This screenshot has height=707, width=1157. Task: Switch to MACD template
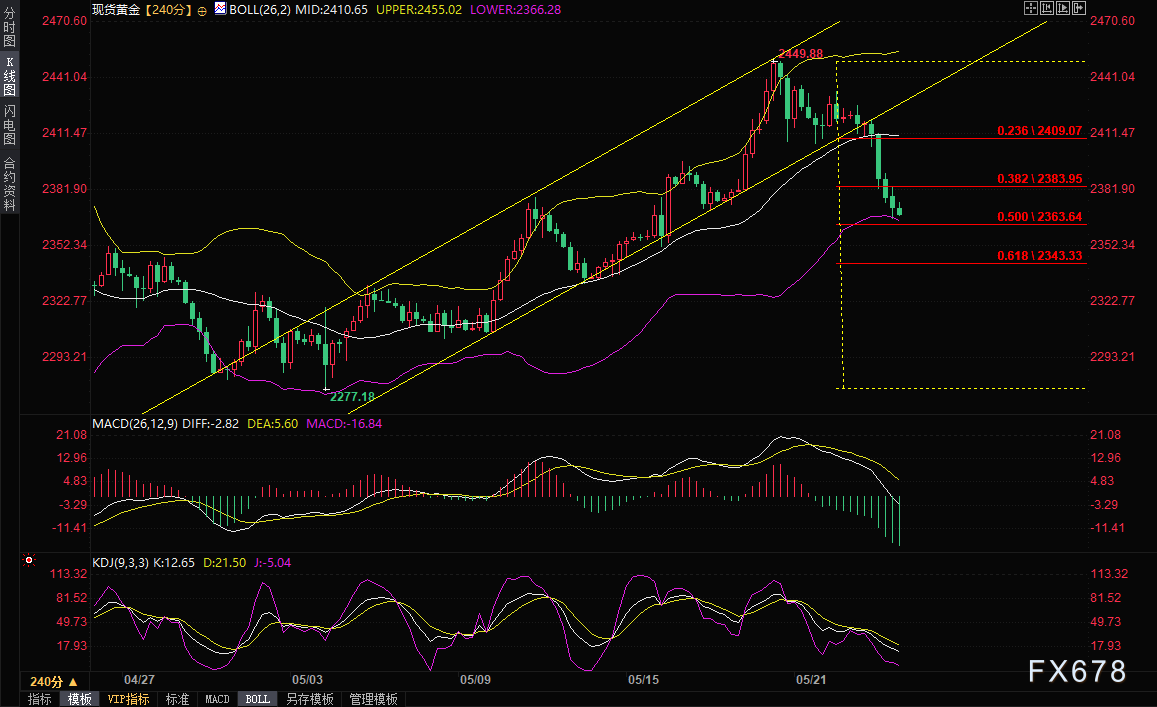[x=217, y=699]
